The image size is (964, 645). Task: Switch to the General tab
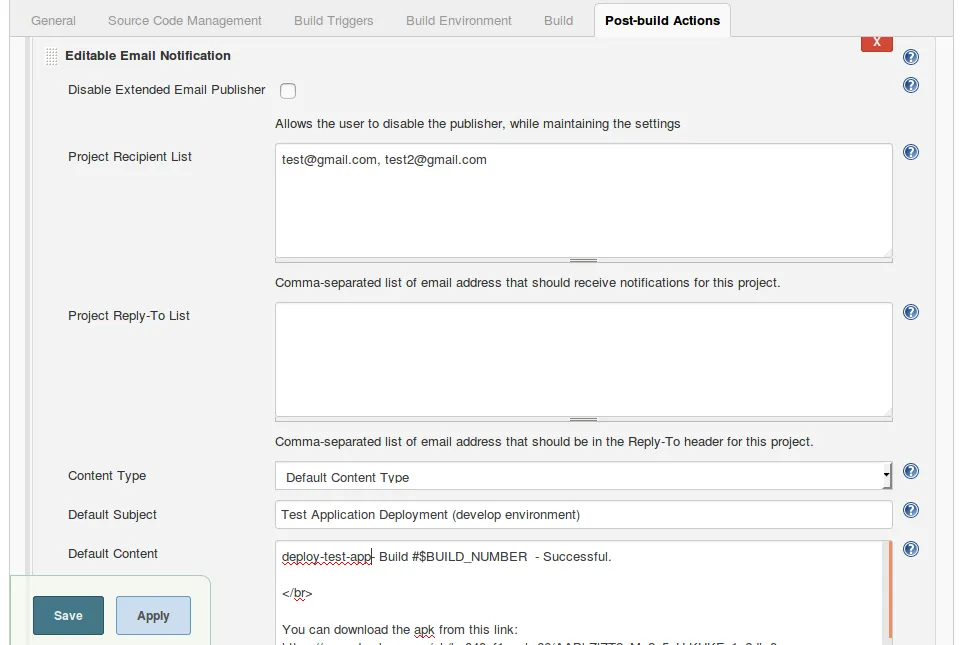click(54, 20)
